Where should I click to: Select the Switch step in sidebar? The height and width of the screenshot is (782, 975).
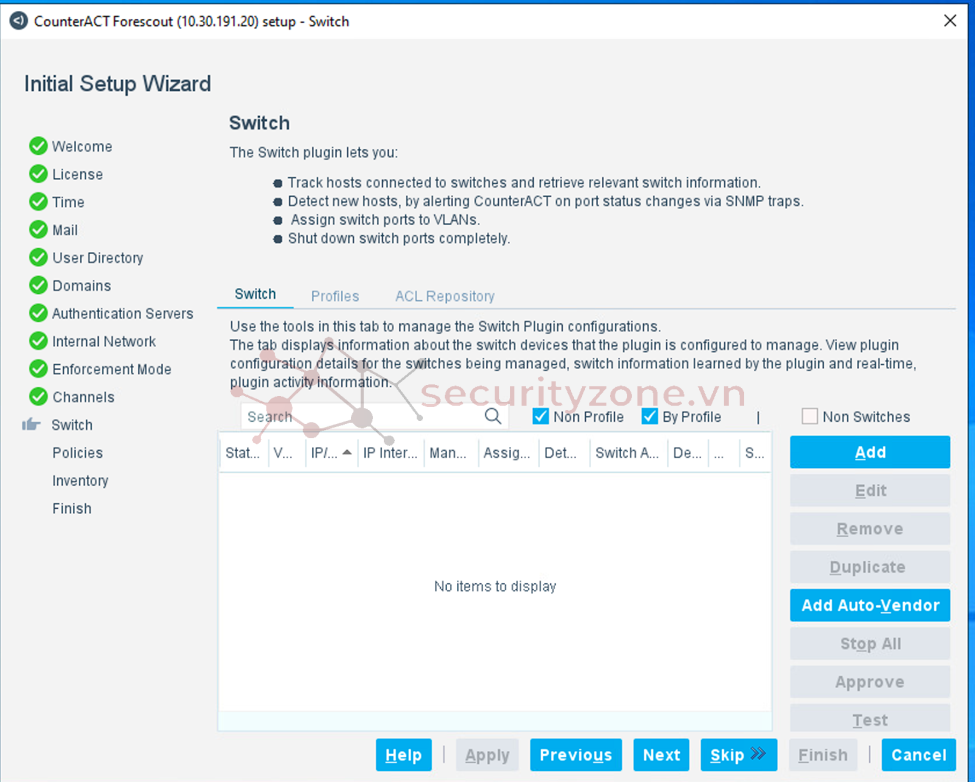[72, 425]
